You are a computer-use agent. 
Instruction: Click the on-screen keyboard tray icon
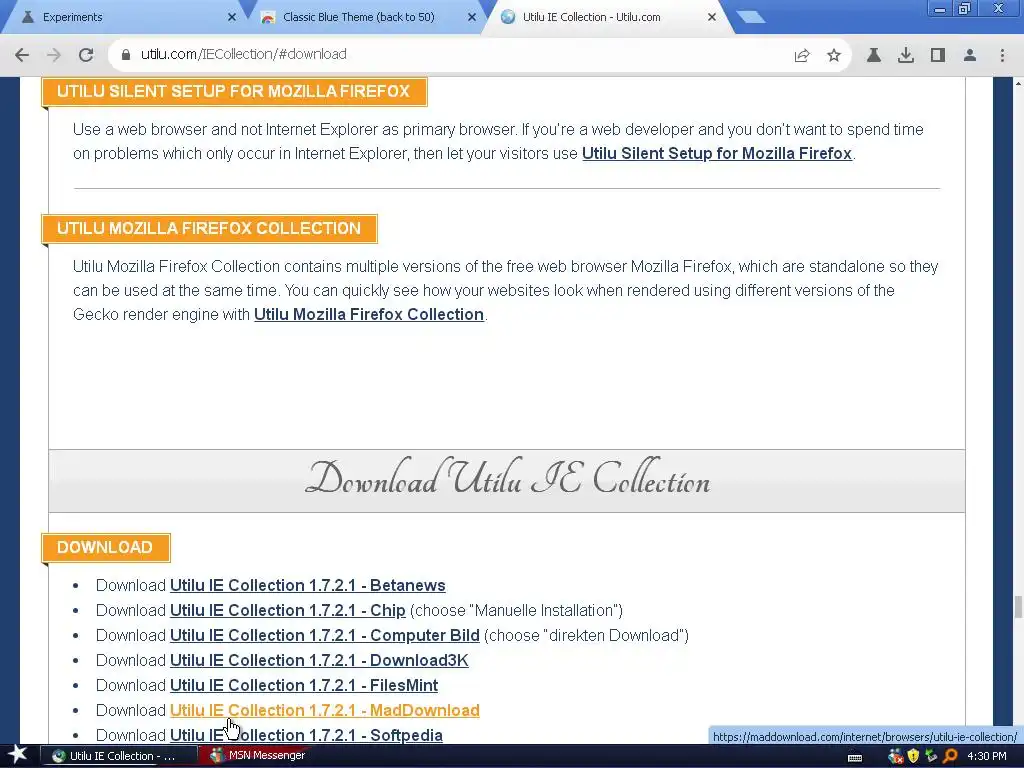click(854, 757)
